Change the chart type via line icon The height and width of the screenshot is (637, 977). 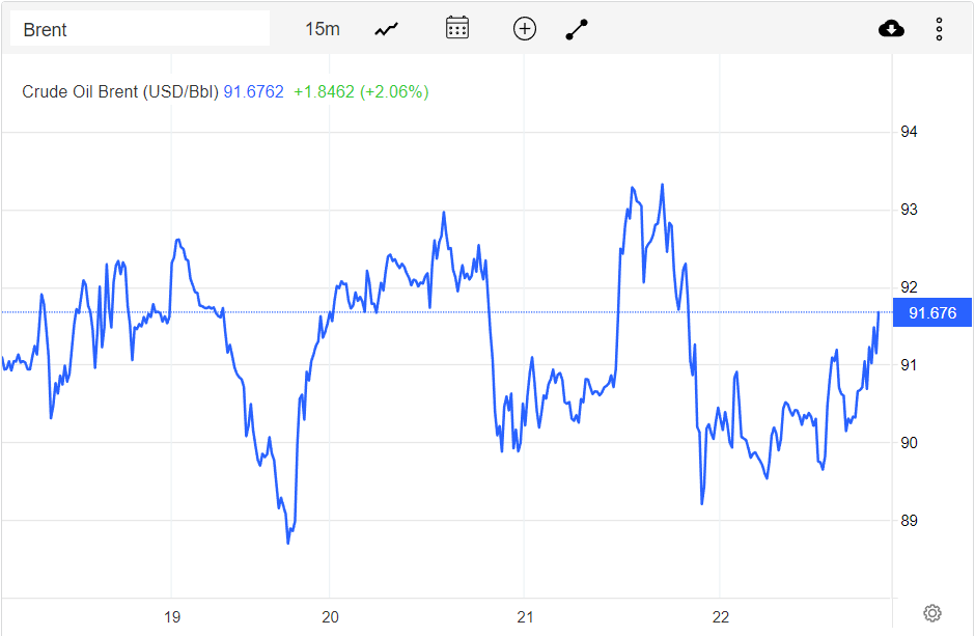(x=386, y=29)
